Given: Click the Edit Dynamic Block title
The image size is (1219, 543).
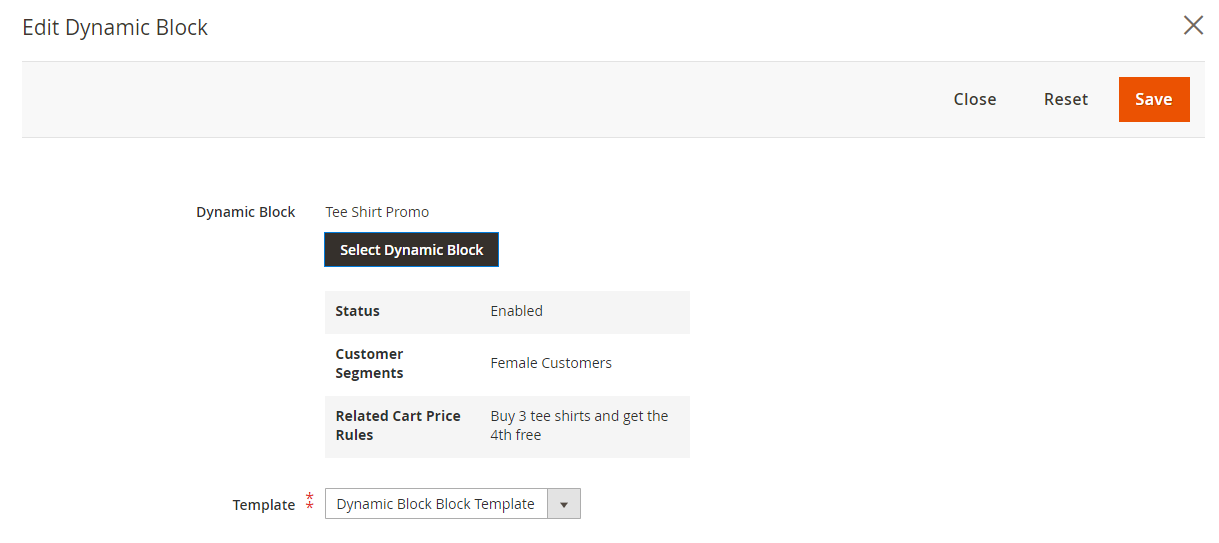Looking at the screenshot, I should click(x=115, y=27).
